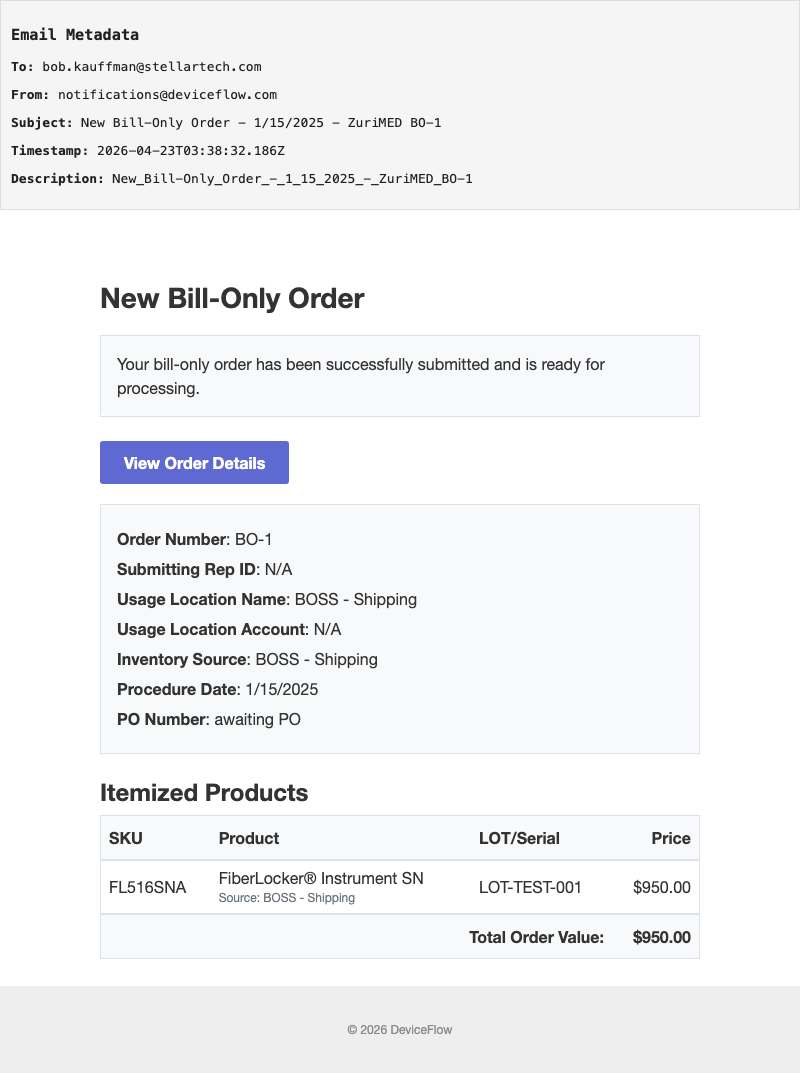
Task: Click Submitting Rep ID N/A line
Action: [205, 569]
